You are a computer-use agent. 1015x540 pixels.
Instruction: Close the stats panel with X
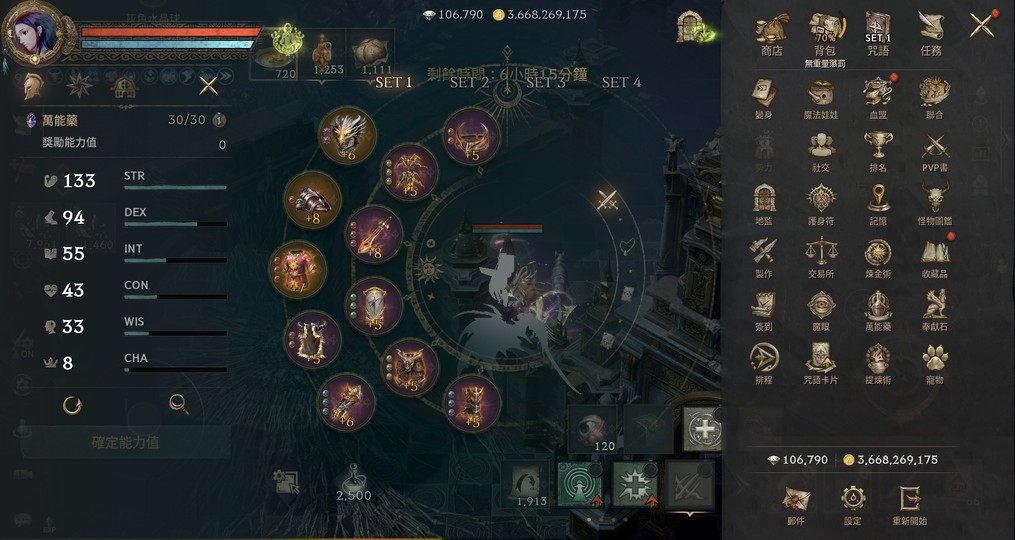(208, 85)
